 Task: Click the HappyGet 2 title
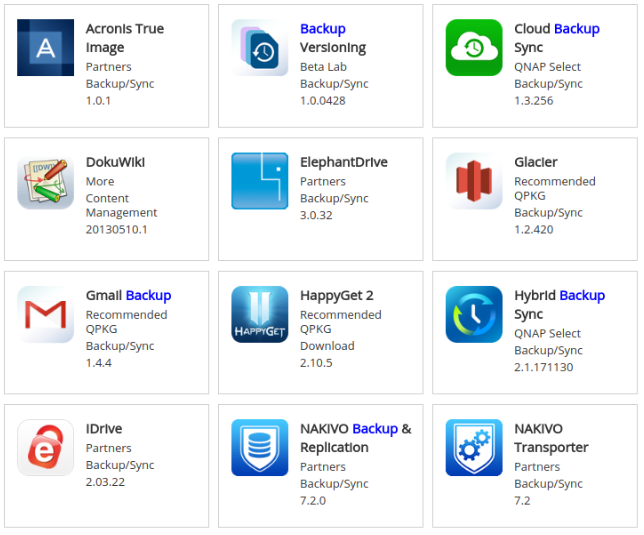(x=337, y=296)
